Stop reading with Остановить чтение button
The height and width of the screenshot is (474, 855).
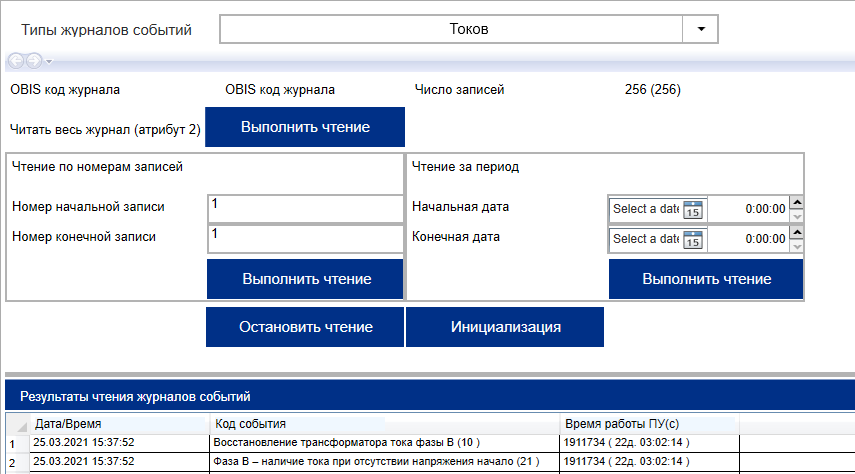(x=305, y=327)
